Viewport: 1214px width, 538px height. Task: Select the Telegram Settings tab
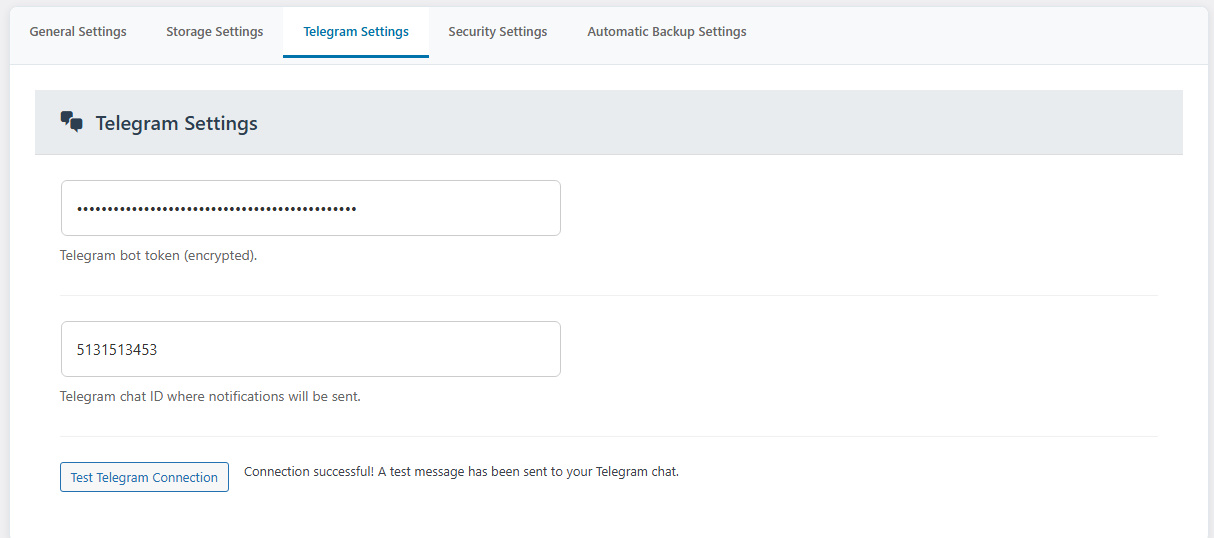[x=356, y=32]
